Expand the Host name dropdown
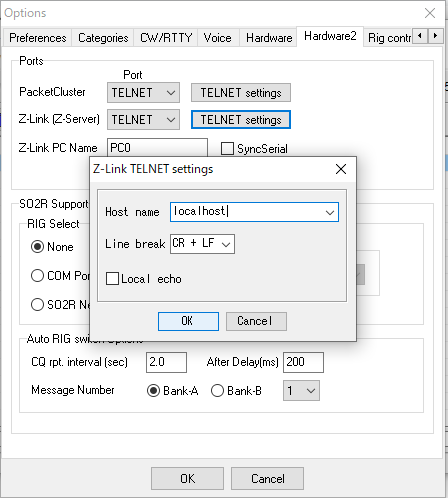448x498 pixels. [x=330, y=212]
